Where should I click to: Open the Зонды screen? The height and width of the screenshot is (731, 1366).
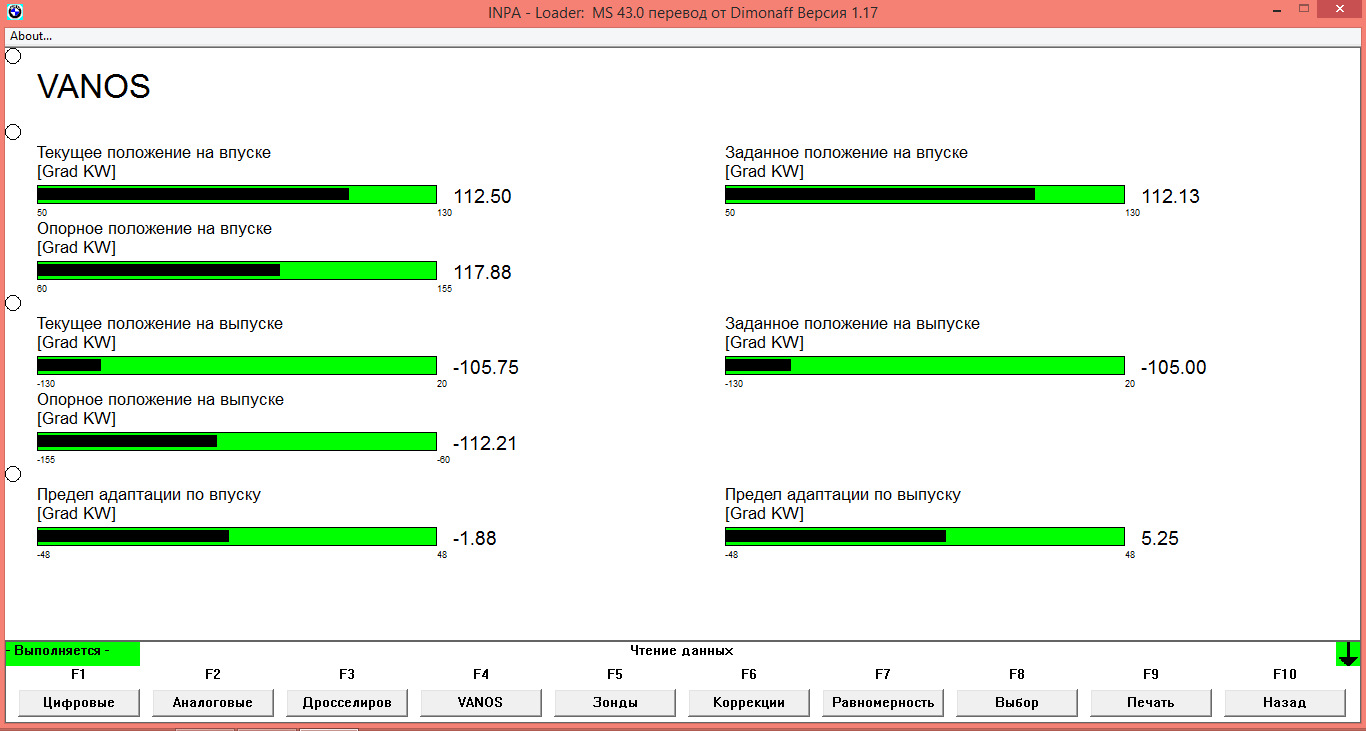click(x=615, y=702)
